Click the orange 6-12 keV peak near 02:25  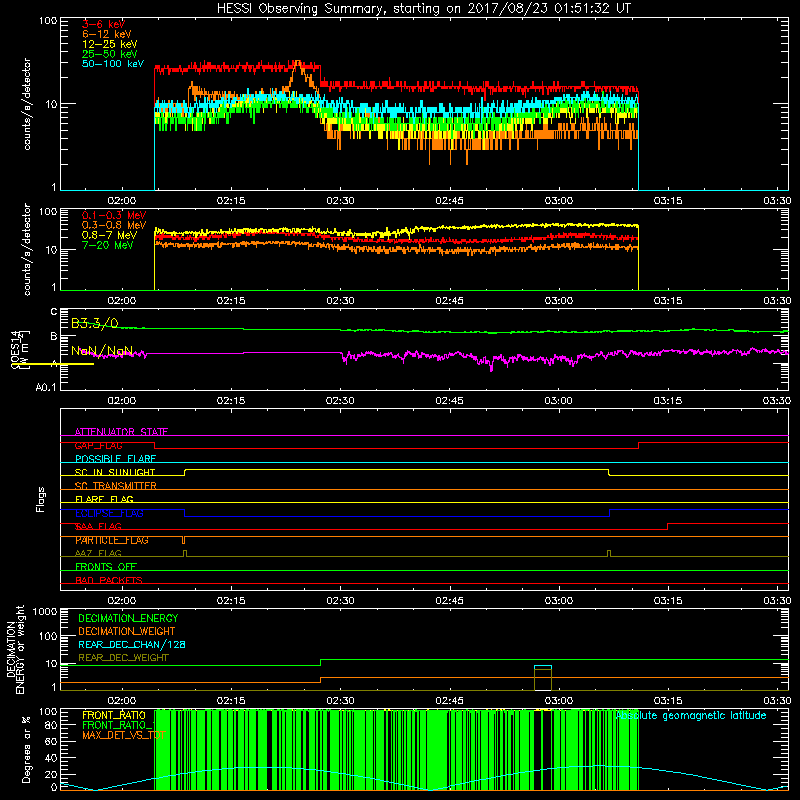tap(297, 63)
